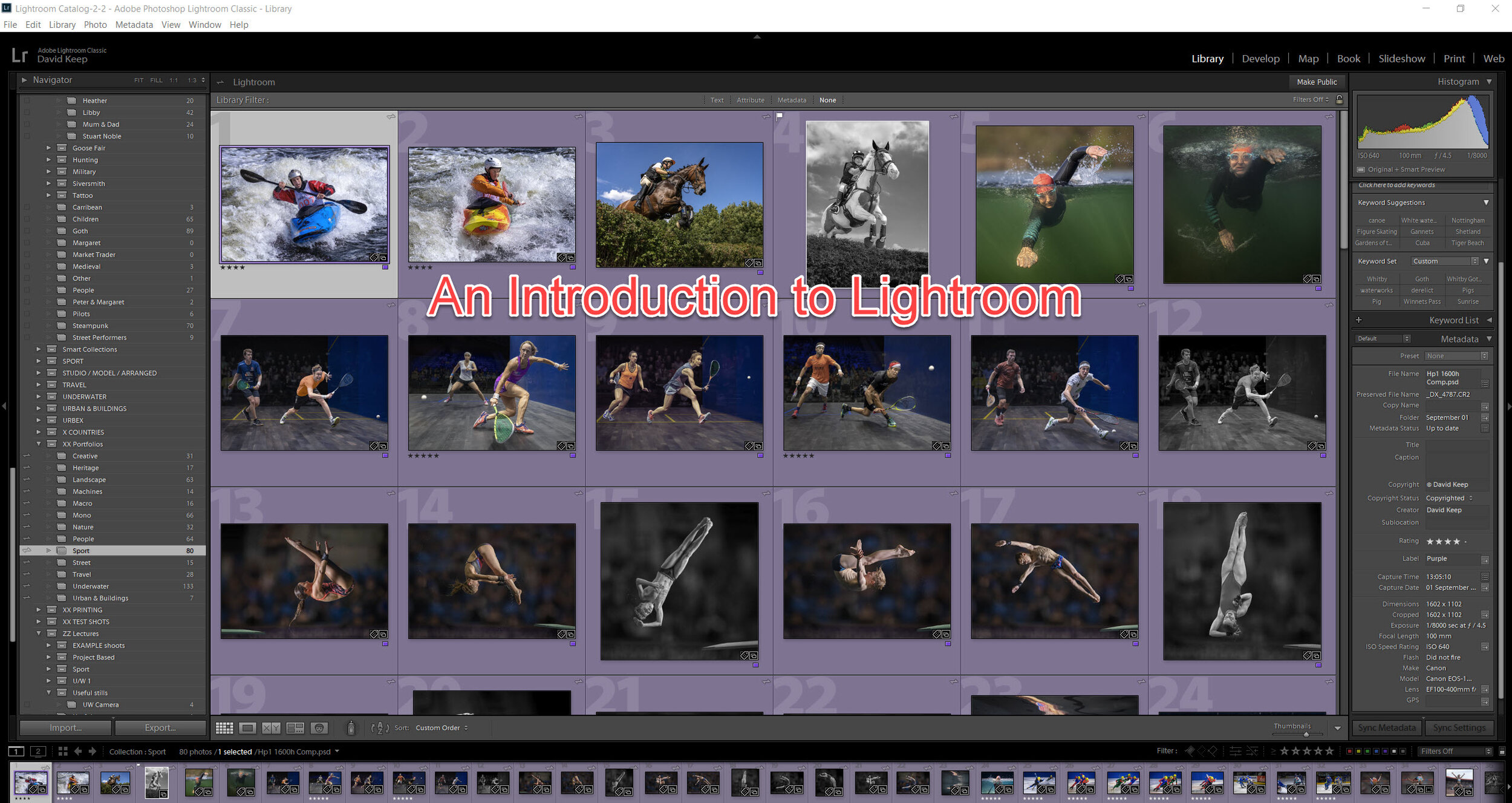1512x803 pixels.
Task: Lock the Library Filter padlock icon
Action: tap(1339, 100)
